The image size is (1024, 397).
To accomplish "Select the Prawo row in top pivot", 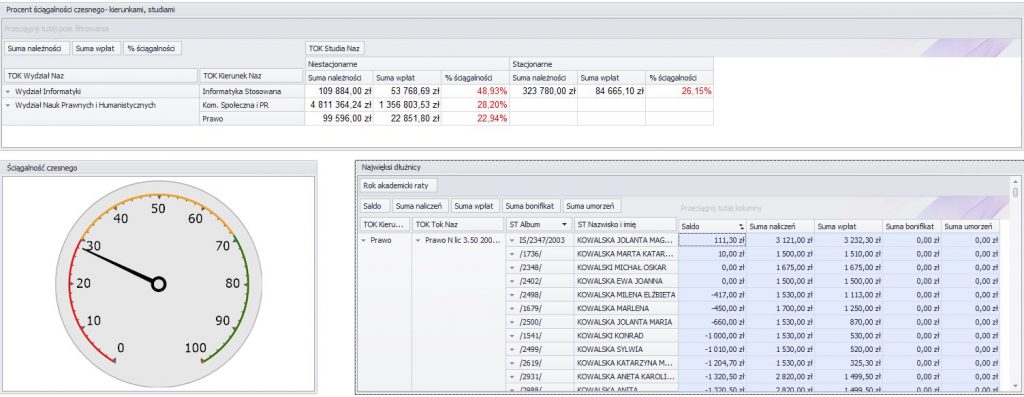I will tap(251, 119).
